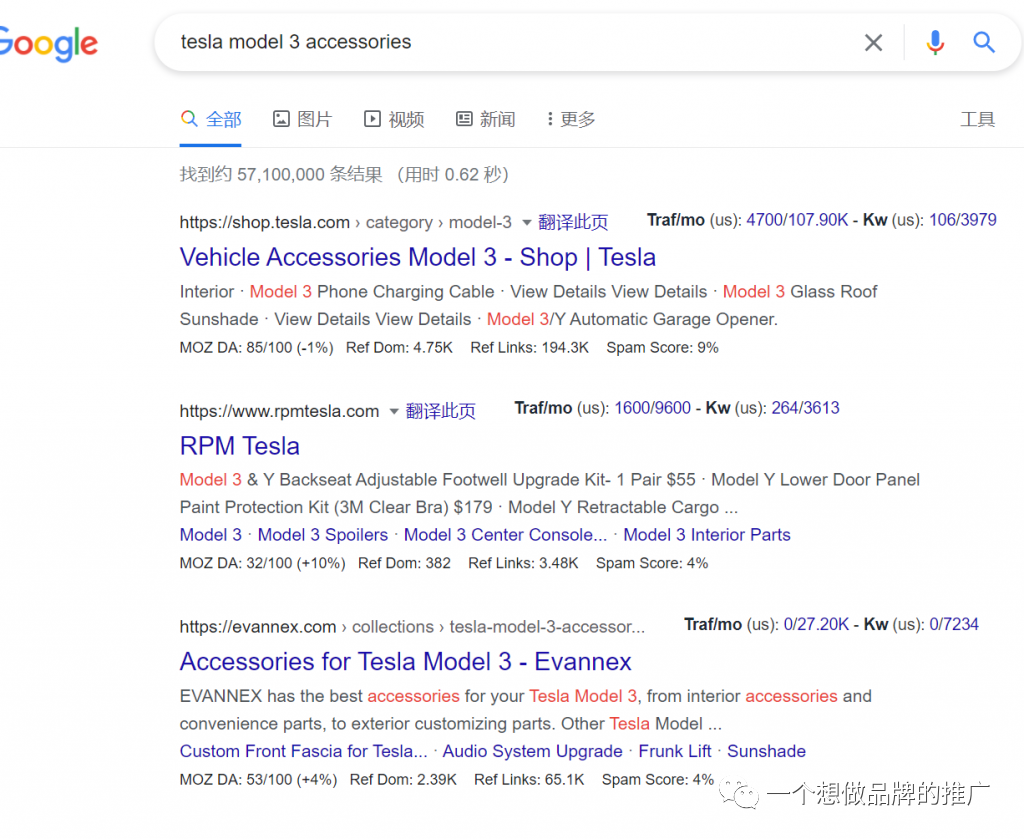This screenshot has width=1024, height=839.
Task: Open the Model 3 sitelink under RPM Tesla
Action: tap(210, 535)
